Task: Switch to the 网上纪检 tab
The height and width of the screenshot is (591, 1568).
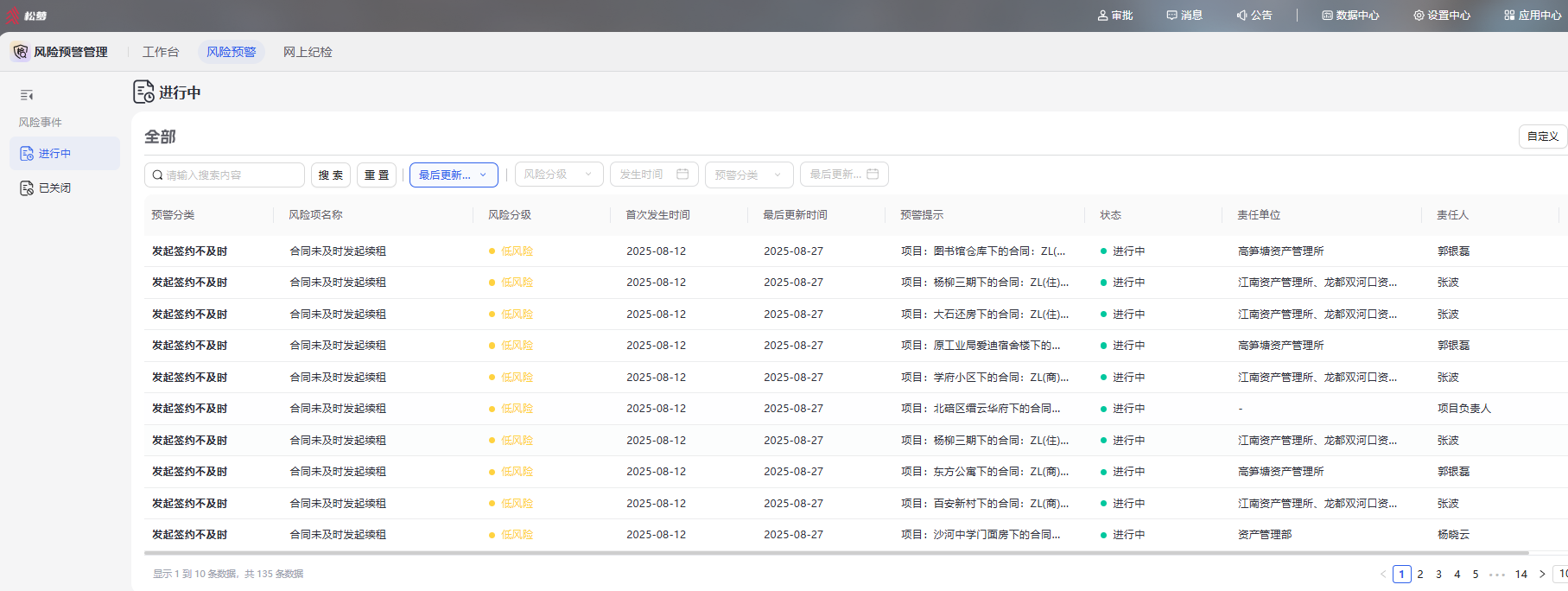Action: 308,52
